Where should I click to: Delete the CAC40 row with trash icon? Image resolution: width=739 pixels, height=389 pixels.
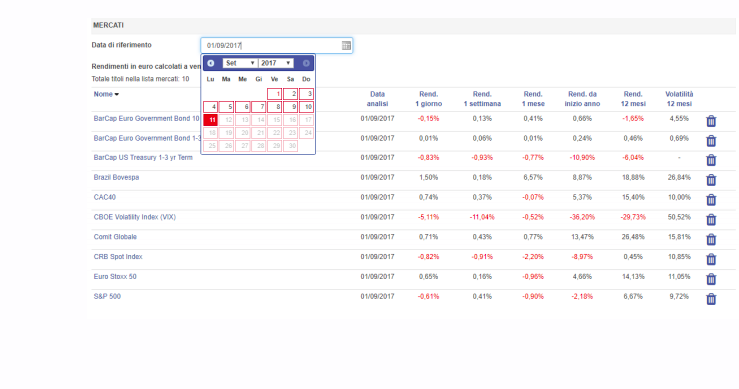[711, 200]
